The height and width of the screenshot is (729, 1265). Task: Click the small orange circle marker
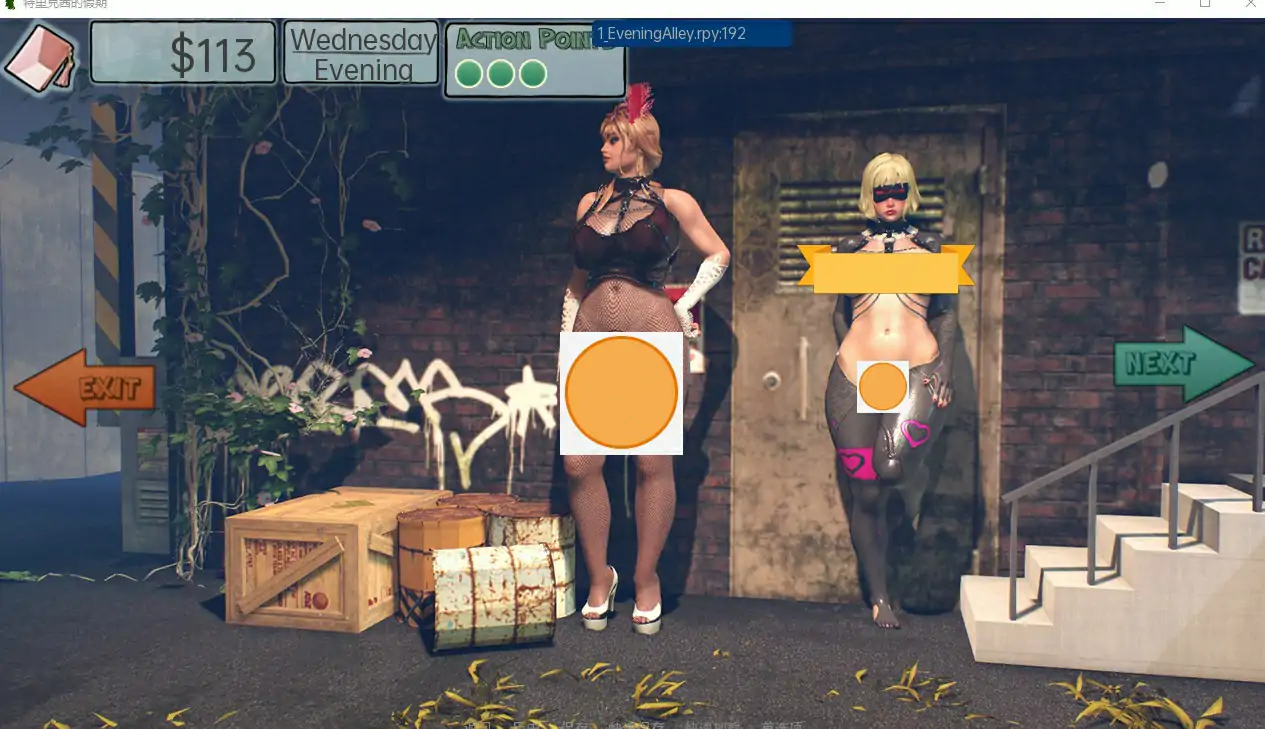882,386
